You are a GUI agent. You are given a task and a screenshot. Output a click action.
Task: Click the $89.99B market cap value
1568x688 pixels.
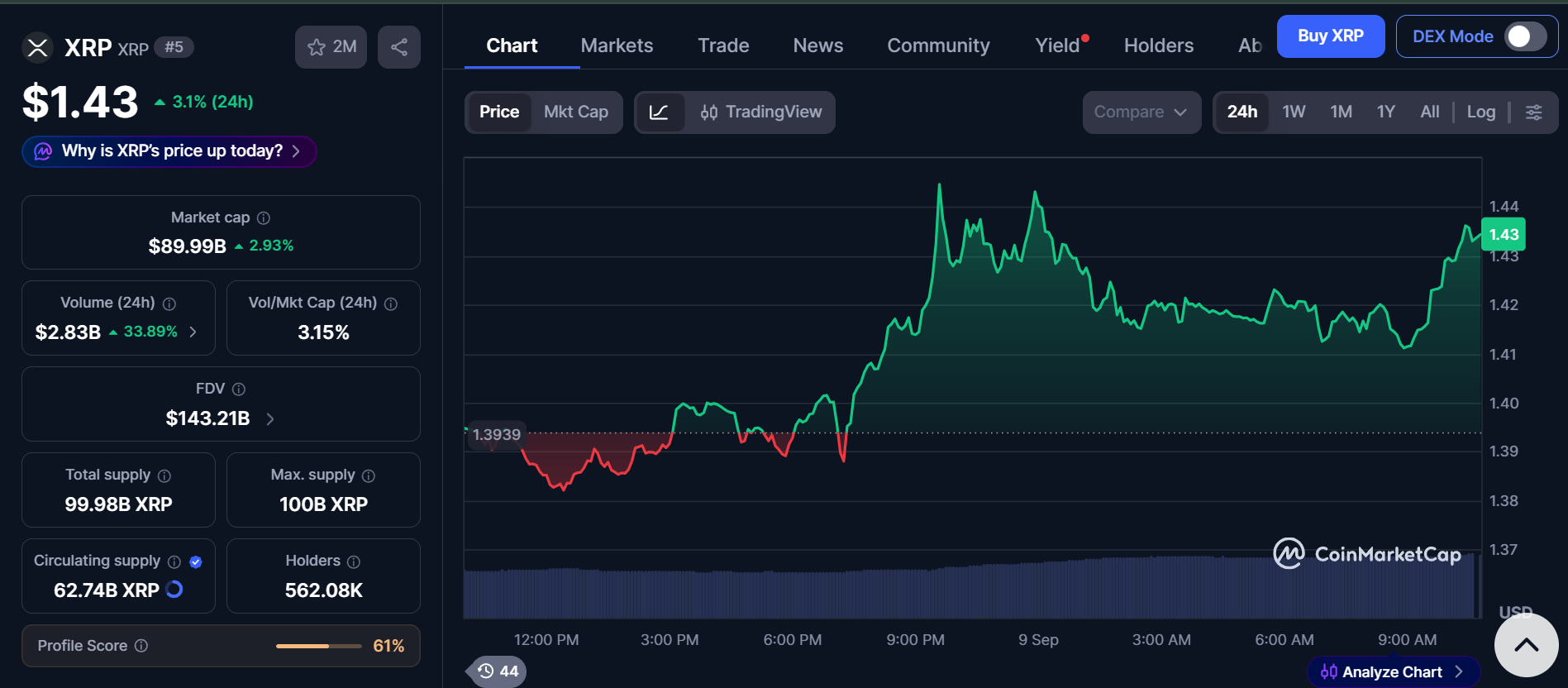pos(187,246)
